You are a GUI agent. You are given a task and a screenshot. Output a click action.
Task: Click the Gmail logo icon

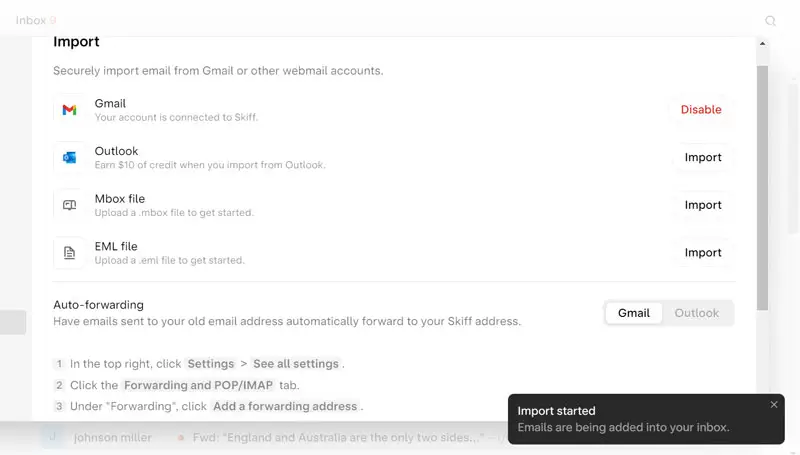pyautogui.click(x=69, y=110)
